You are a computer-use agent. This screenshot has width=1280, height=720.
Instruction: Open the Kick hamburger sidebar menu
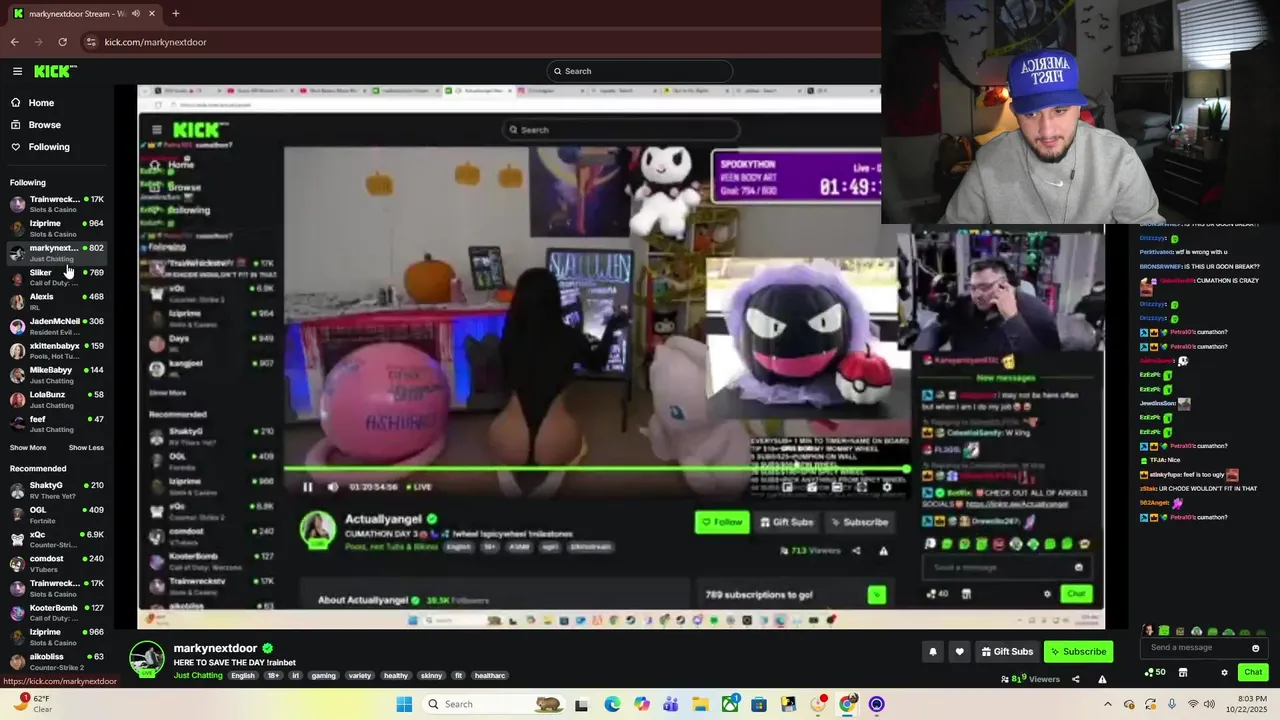17,71
